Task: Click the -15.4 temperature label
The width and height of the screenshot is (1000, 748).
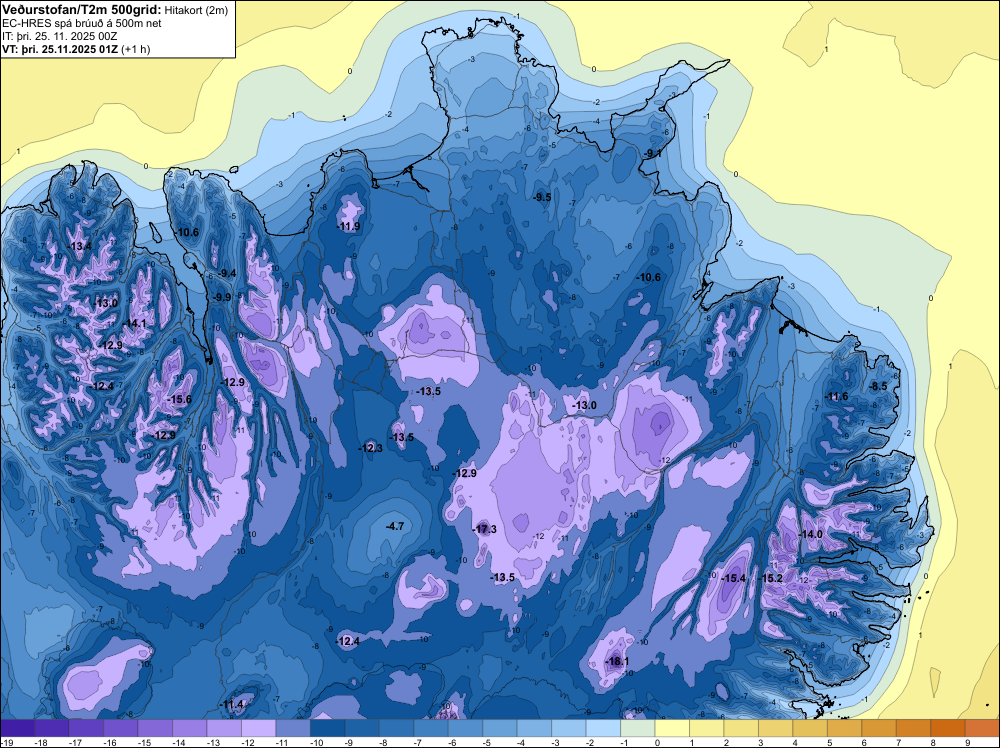Action: (733, 578)
